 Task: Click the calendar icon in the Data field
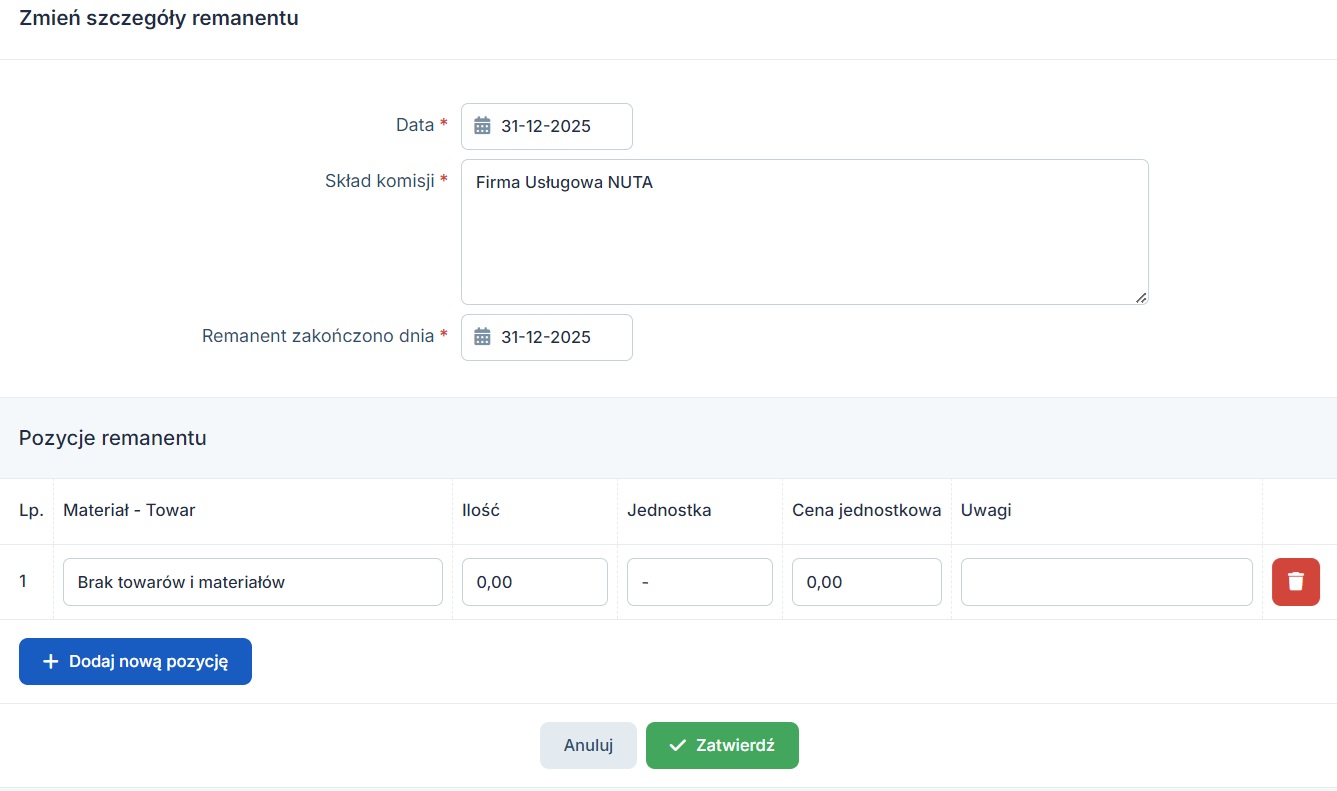point(482,126)
